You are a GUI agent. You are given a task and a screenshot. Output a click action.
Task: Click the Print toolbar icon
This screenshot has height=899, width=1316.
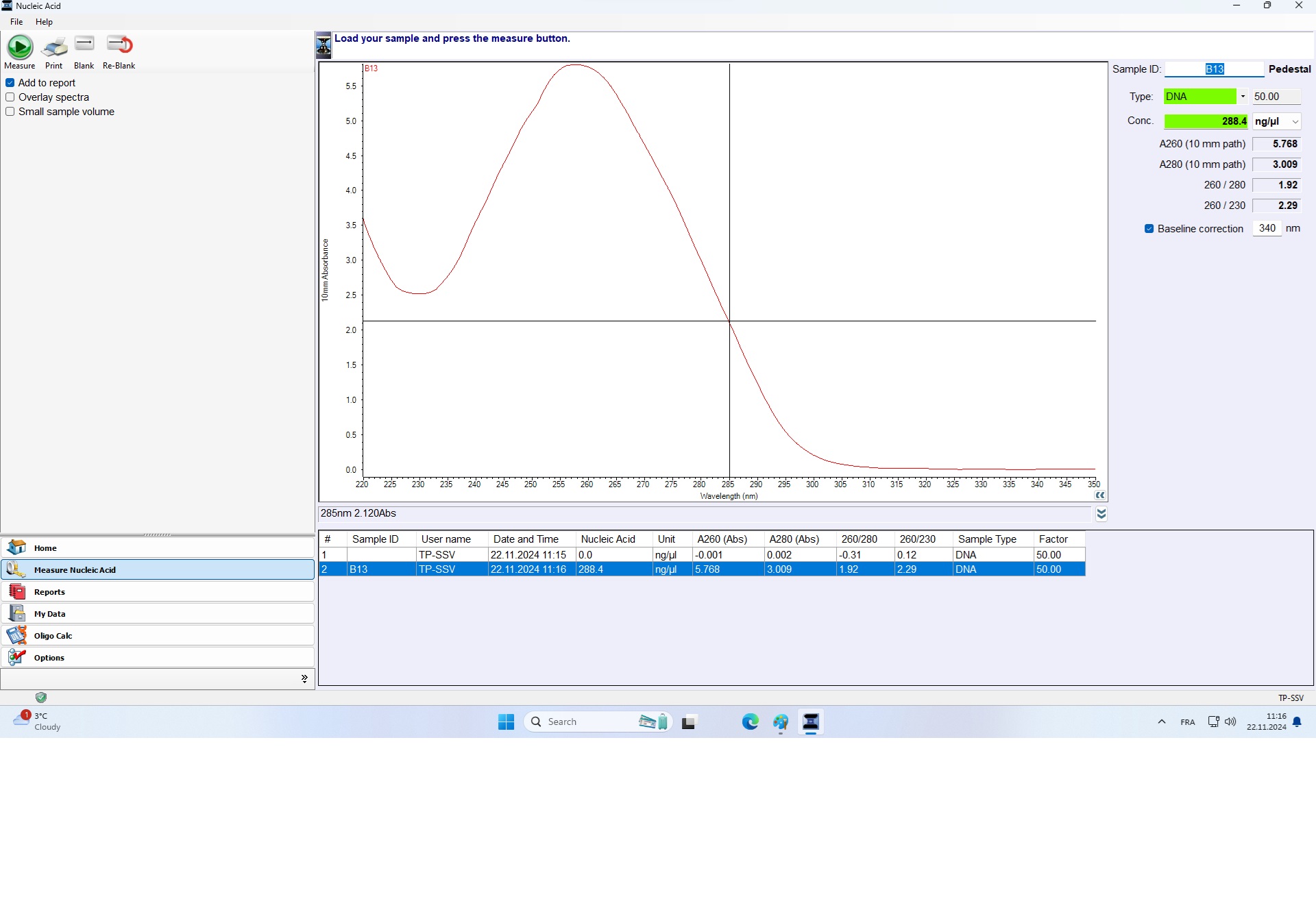(54, 47)
